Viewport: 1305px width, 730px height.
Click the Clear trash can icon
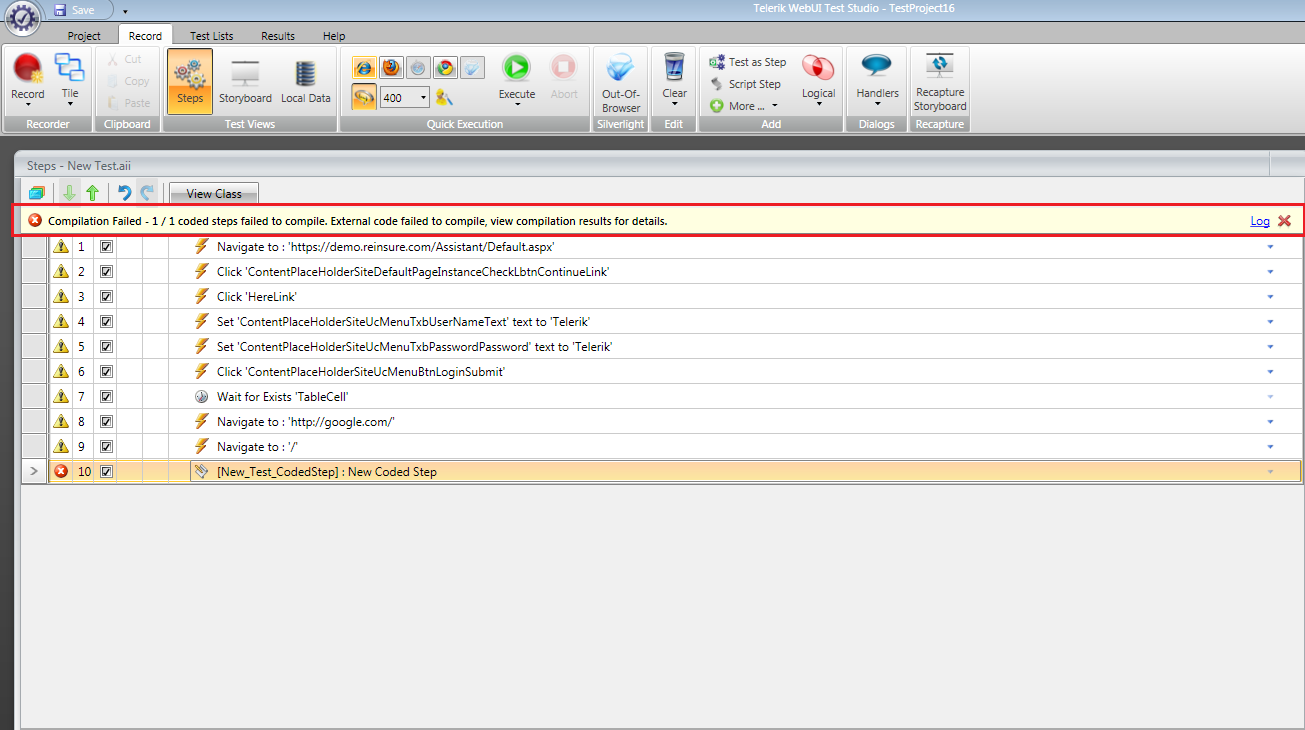point(675,67)
